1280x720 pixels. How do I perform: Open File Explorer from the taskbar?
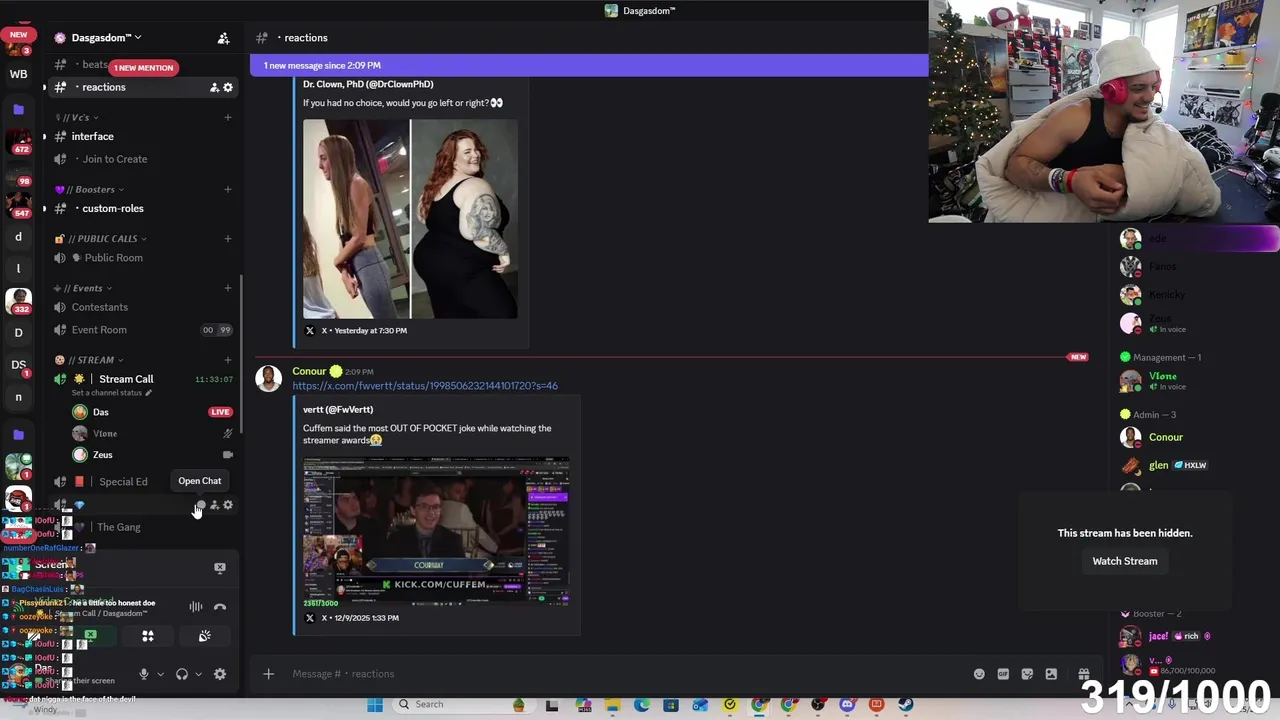[612, 704]
